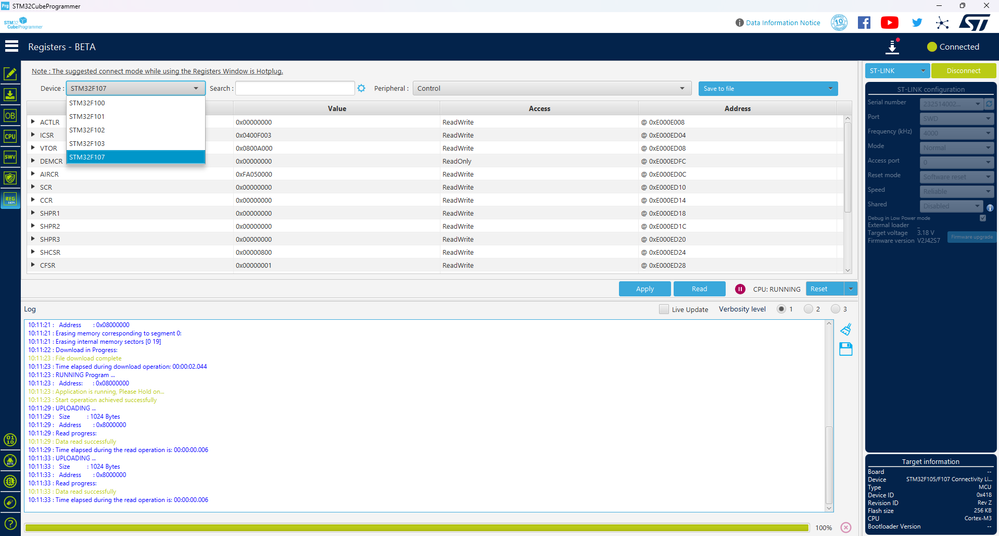Screen dimensions: 999x536
Task: Open the shield security sidebar icon
Action: pos(10,178)
